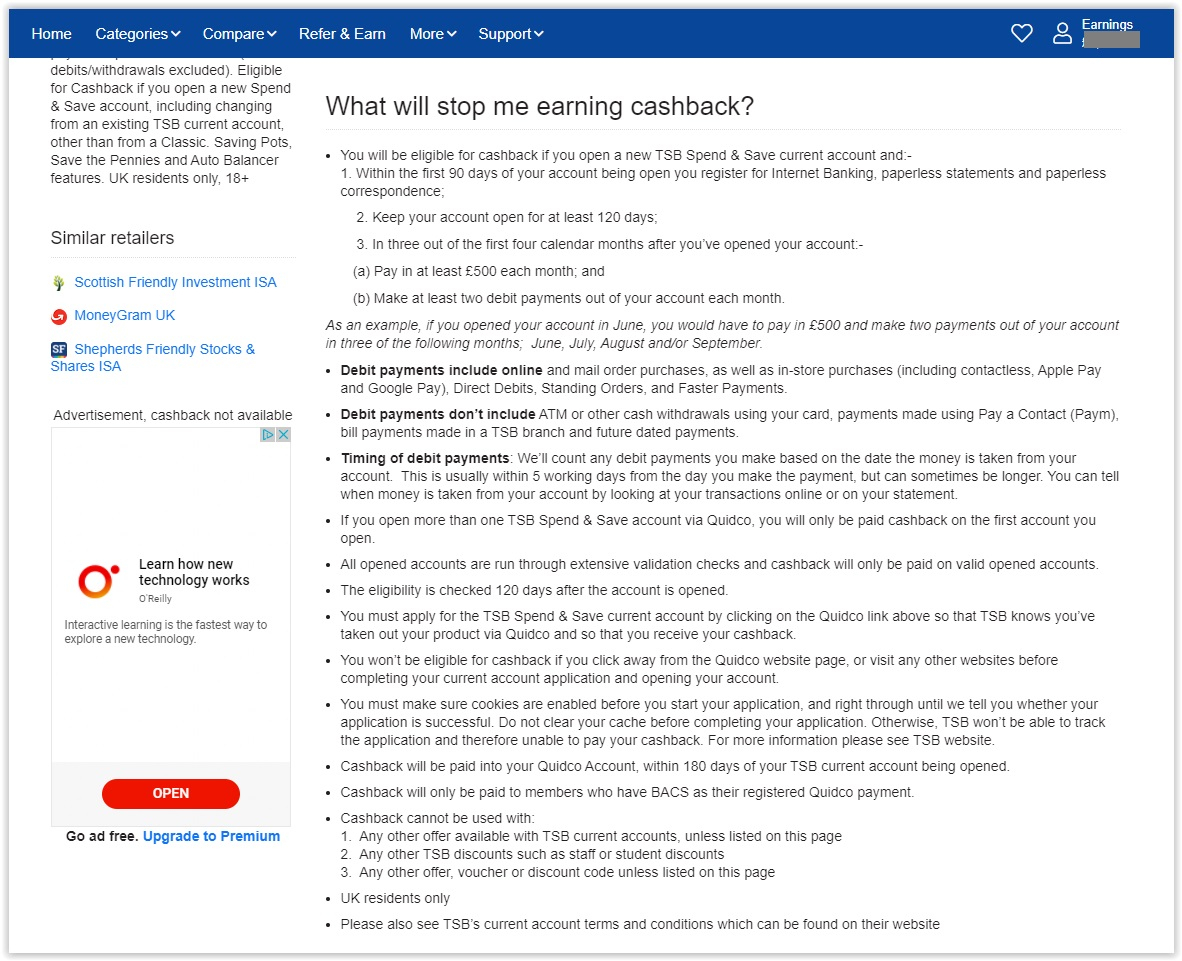Click the 'What will stop me earning cashback?' heading
1182x961 pixels.
point(540,106)
